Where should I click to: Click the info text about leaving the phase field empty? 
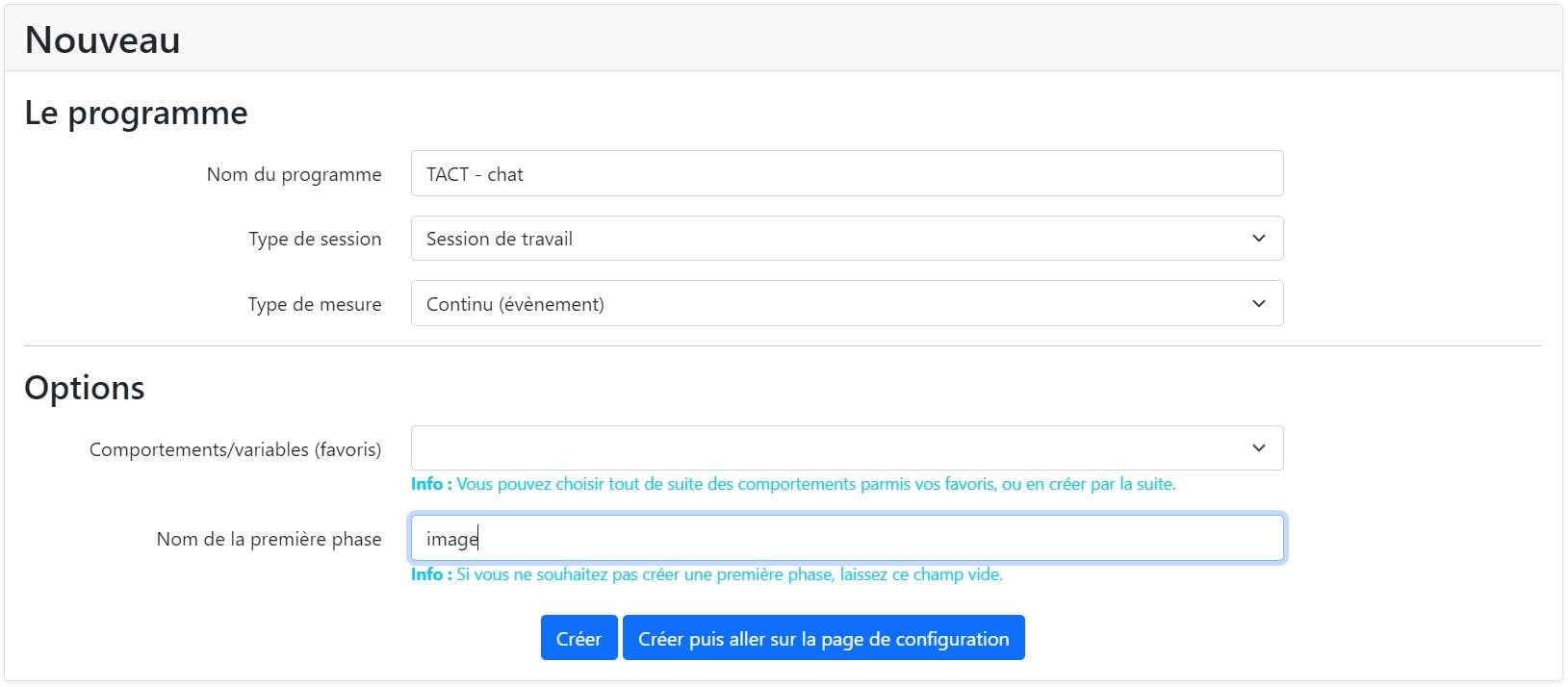pyautogui.click(x=707, y=574)
